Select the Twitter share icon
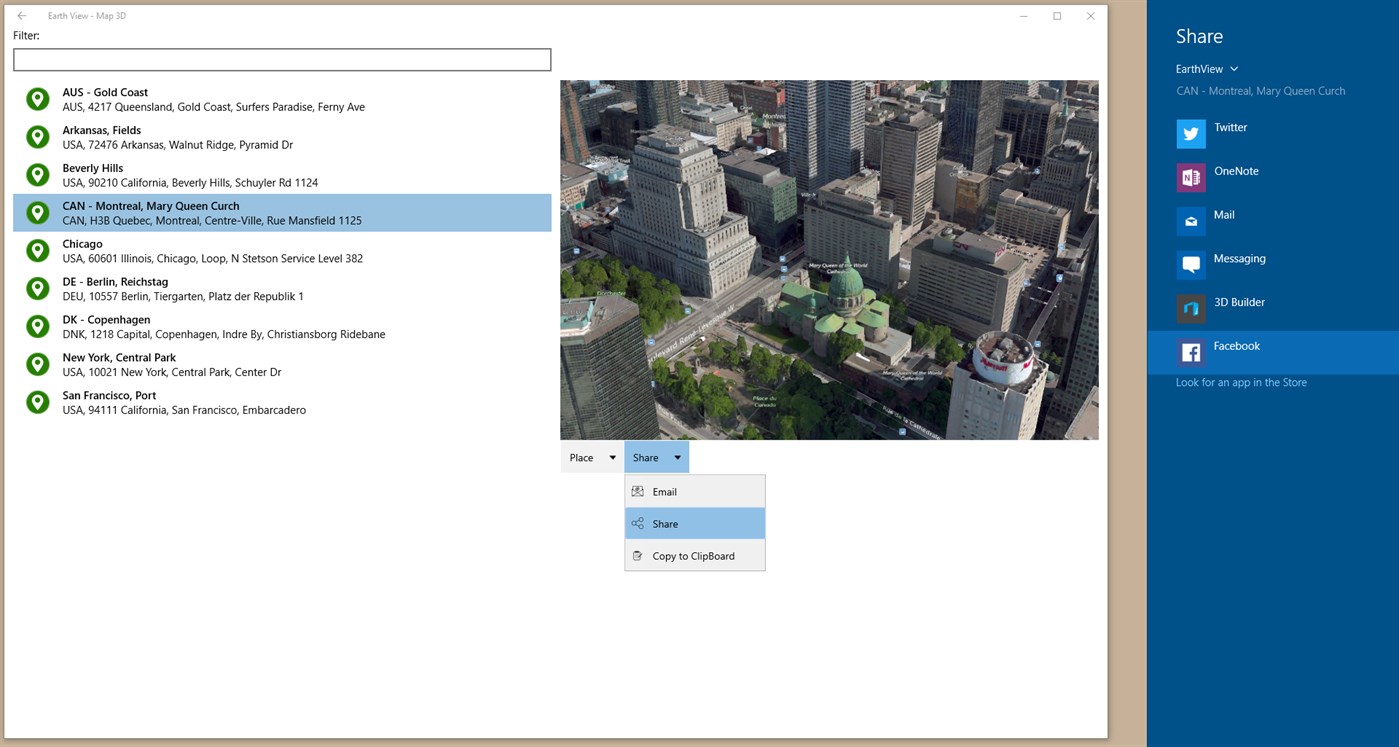1399x747 pixels. 1190,133
